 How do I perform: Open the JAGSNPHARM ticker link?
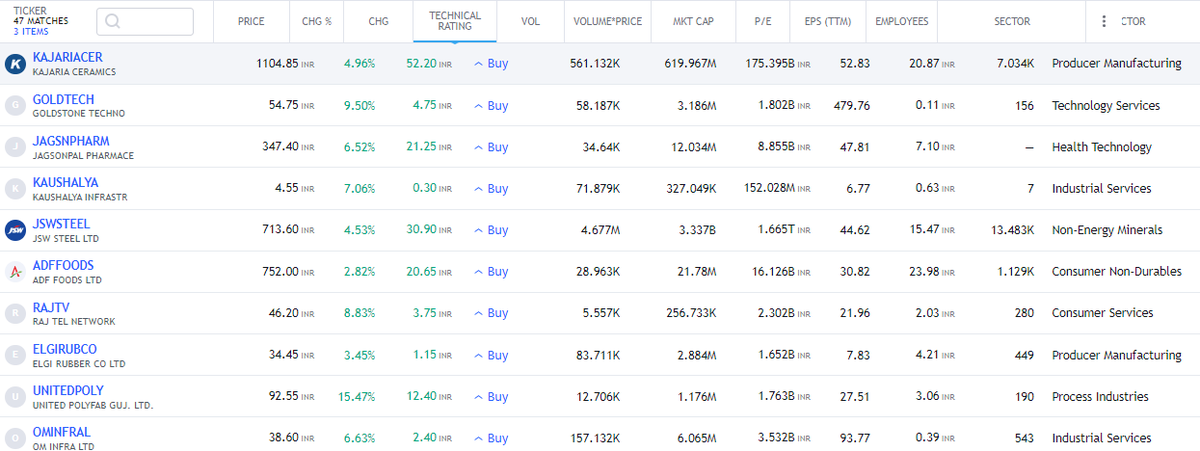(71, 141)
